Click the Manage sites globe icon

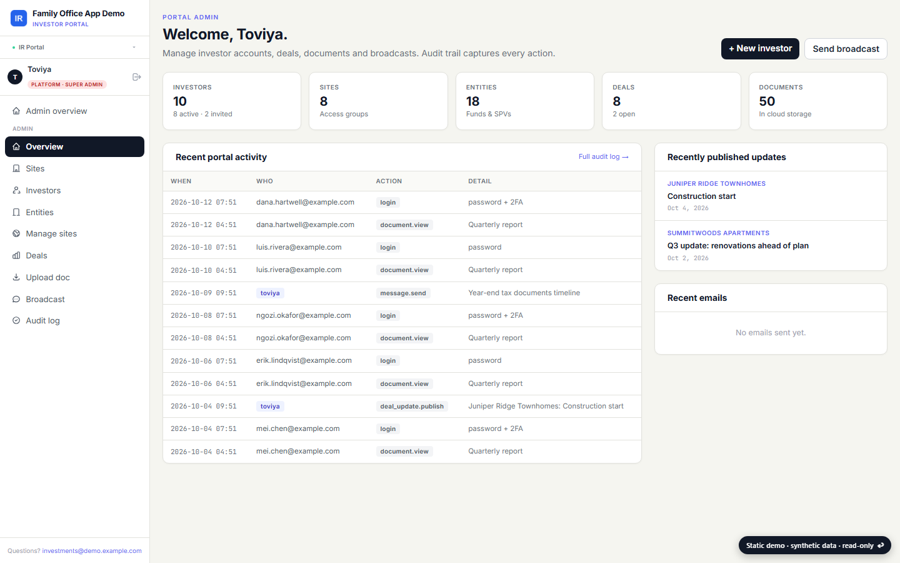[x=16, y=234]
